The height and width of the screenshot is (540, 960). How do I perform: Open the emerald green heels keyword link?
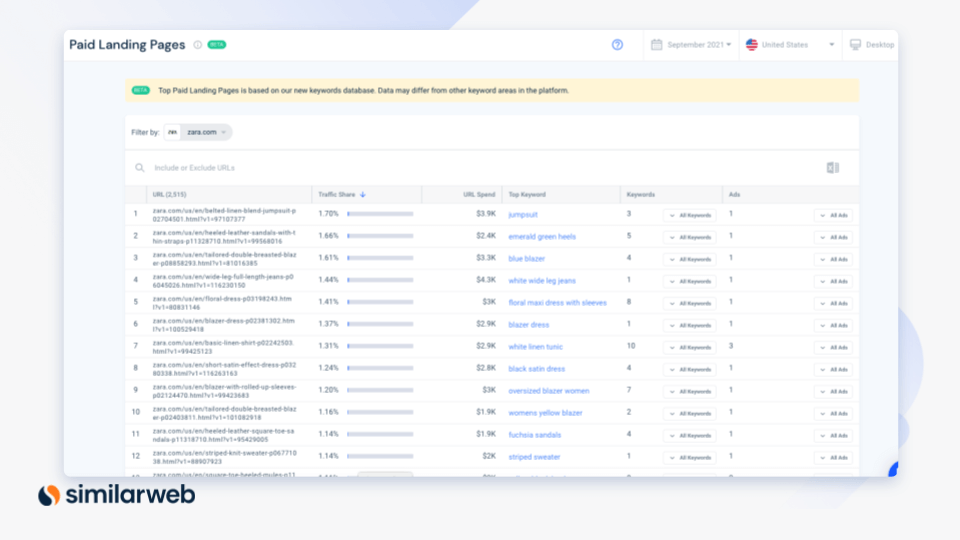click(542, 237)
